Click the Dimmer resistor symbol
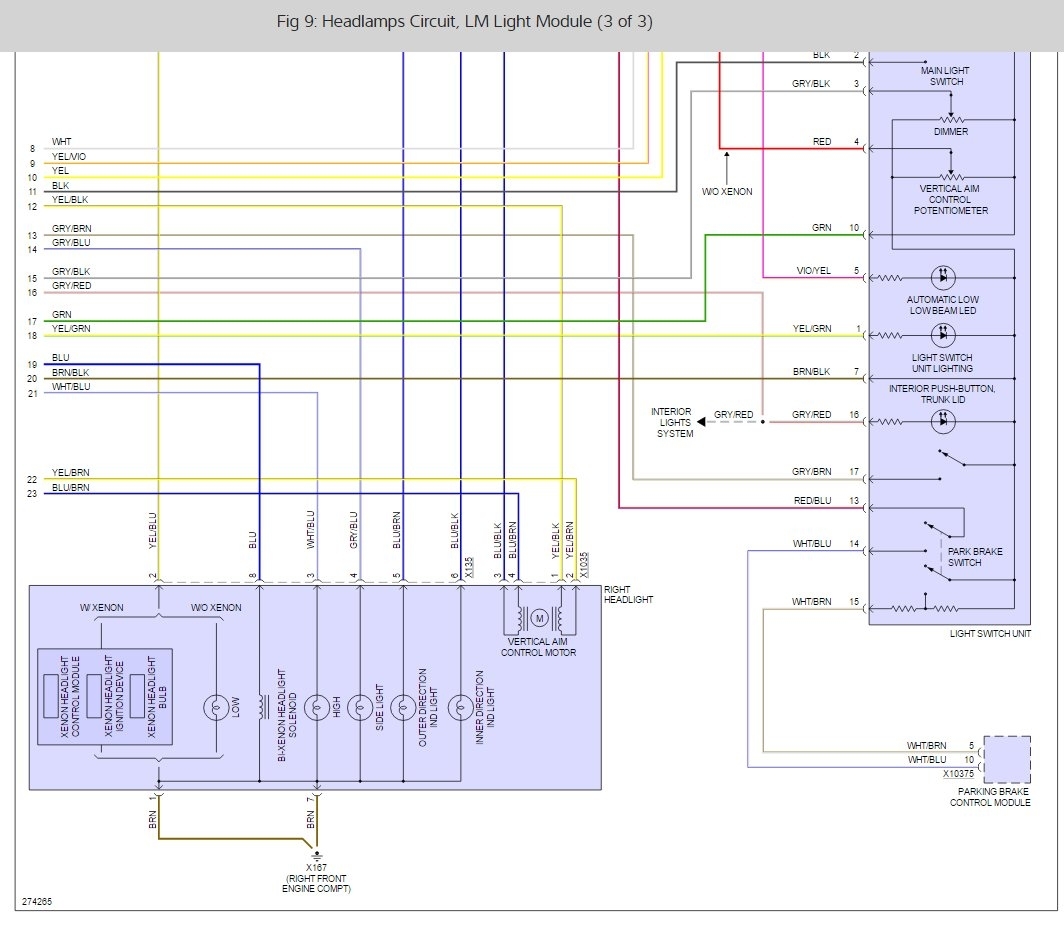 pos(951,120)
